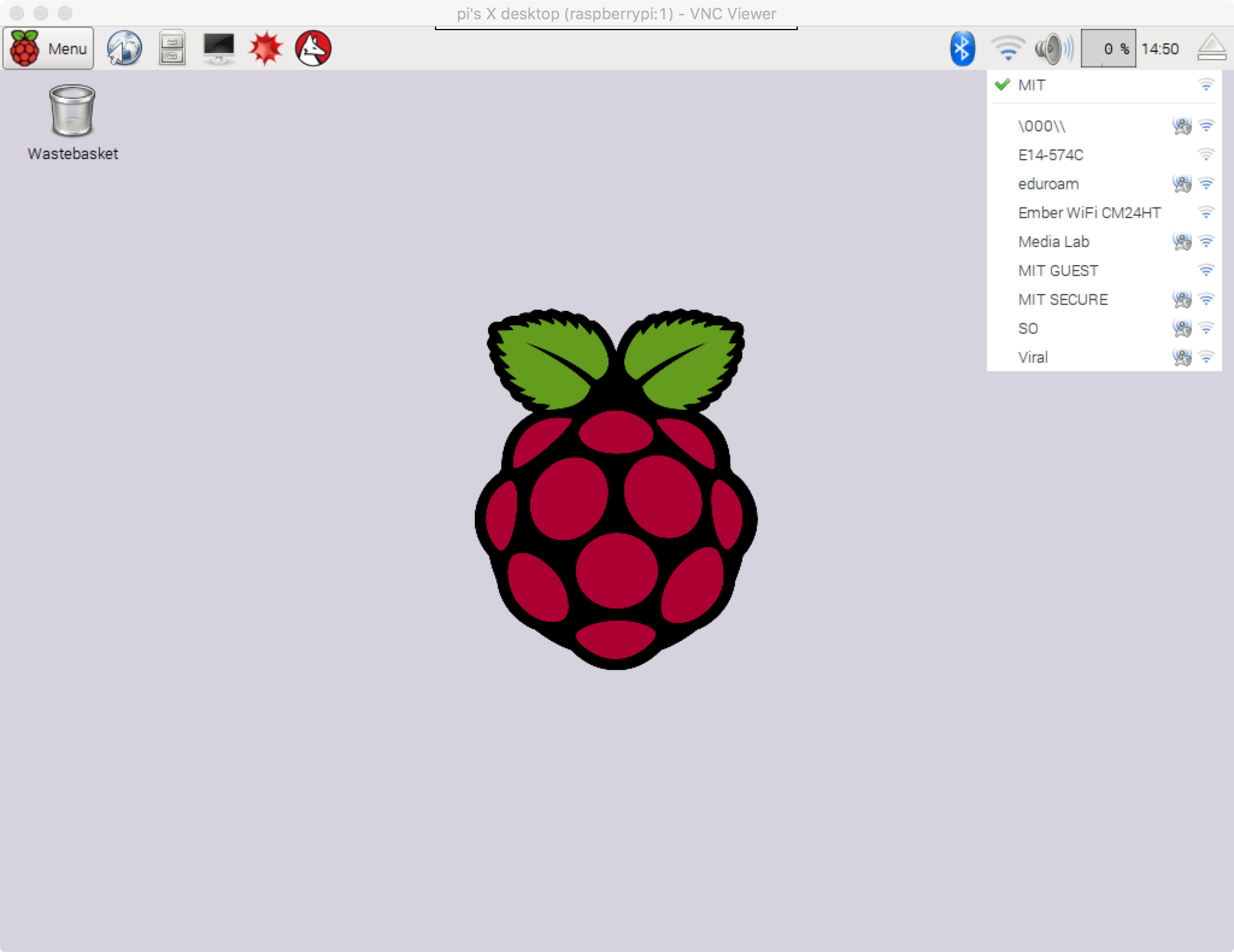The height and width of the screenshot is (952, 1234).
Task: Open the Raspberry Pi Menu button
Action: (48, 48)
